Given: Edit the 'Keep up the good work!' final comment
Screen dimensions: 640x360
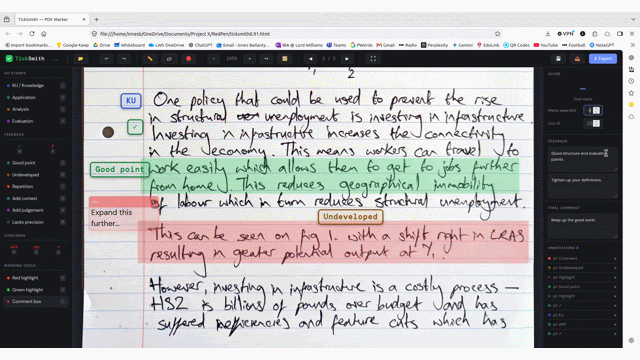Looking at the screenshot, I should [x=582, y=226].
